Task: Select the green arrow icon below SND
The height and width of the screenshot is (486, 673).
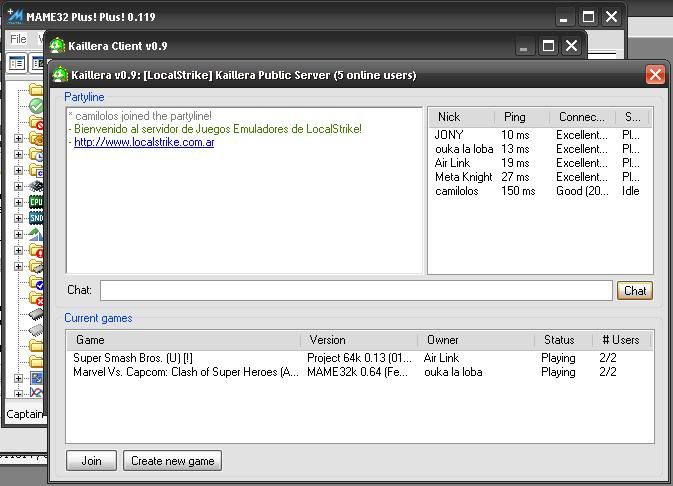Action: 36,234
